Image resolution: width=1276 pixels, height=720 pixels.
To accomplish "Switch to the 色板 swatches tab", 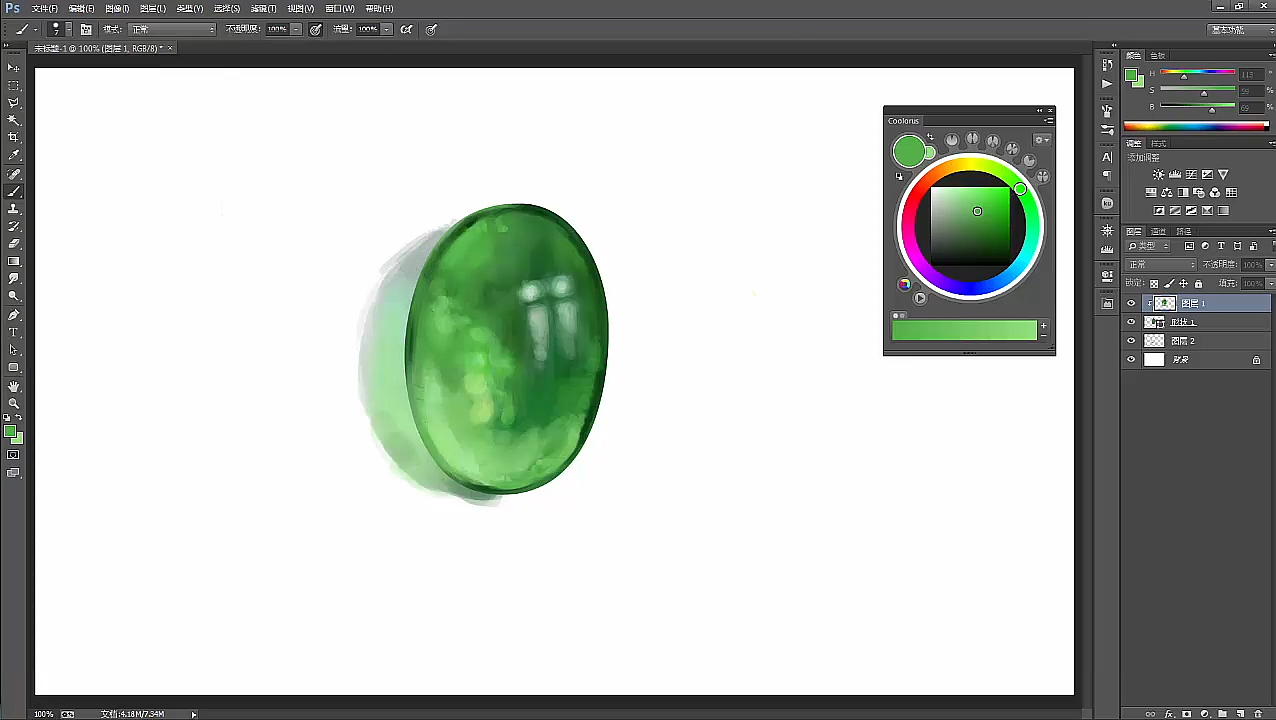I will pos(1158,56).
